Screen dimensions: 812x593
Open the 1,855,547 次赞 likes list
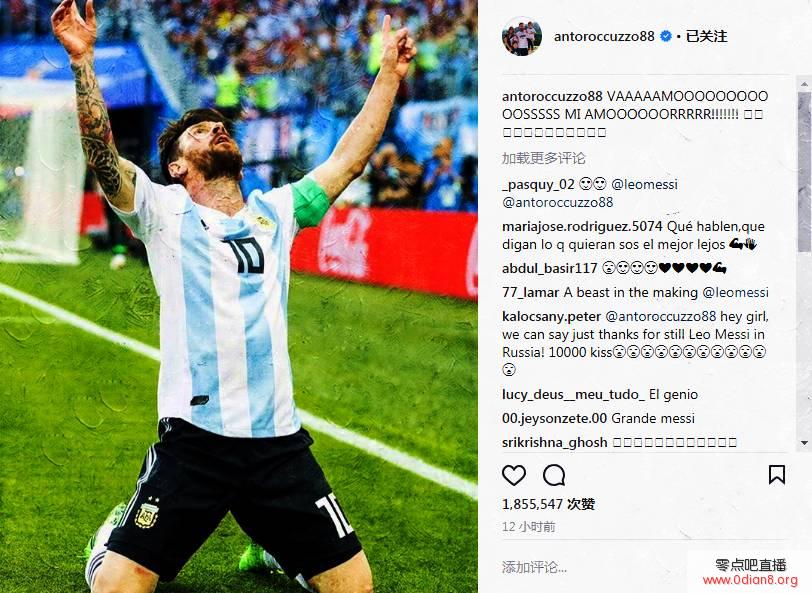click(548, 504)
